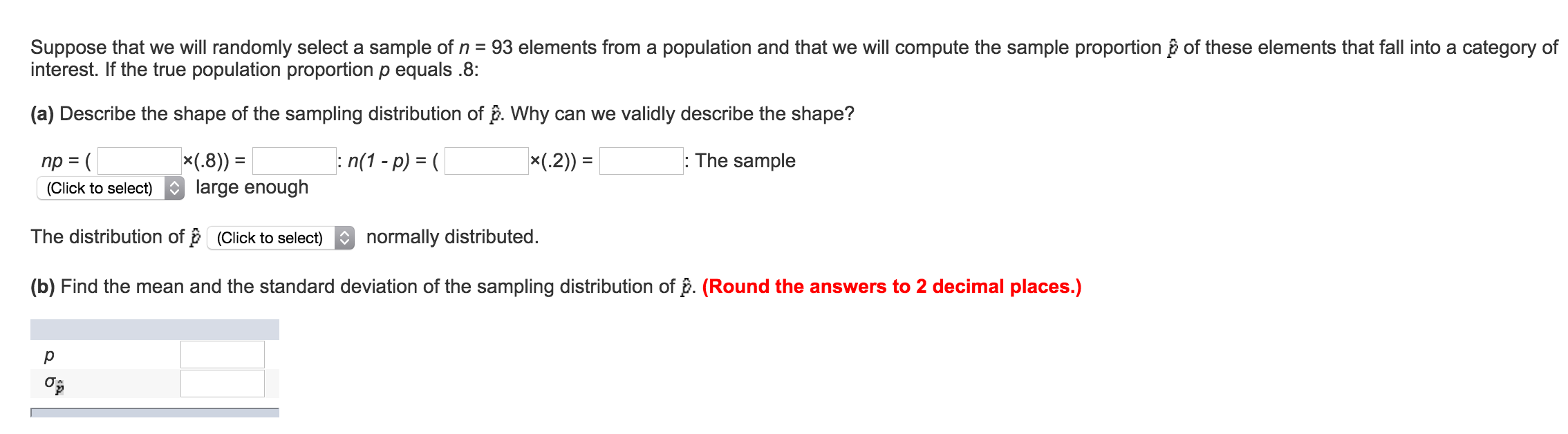This screenshot has height=434, width=1568.
Task: Click the bold (b) part label
Action: [43, 287]
